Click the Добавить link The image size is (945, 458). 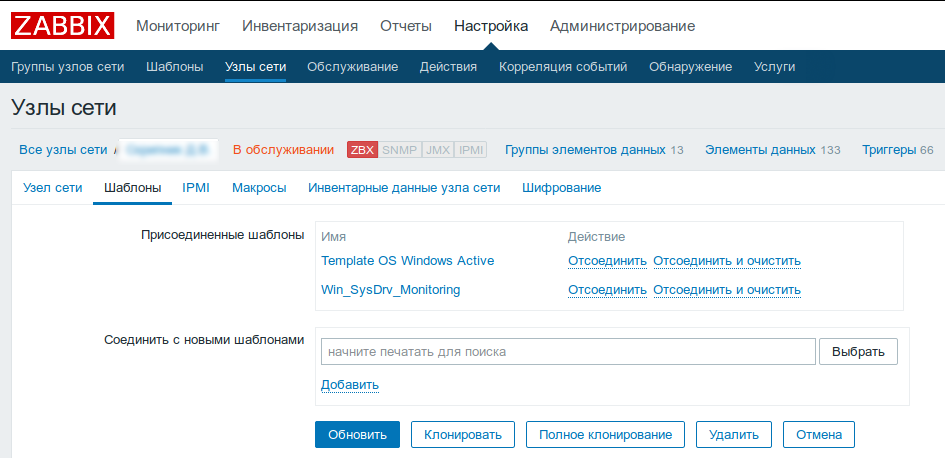tap(350, 384)
